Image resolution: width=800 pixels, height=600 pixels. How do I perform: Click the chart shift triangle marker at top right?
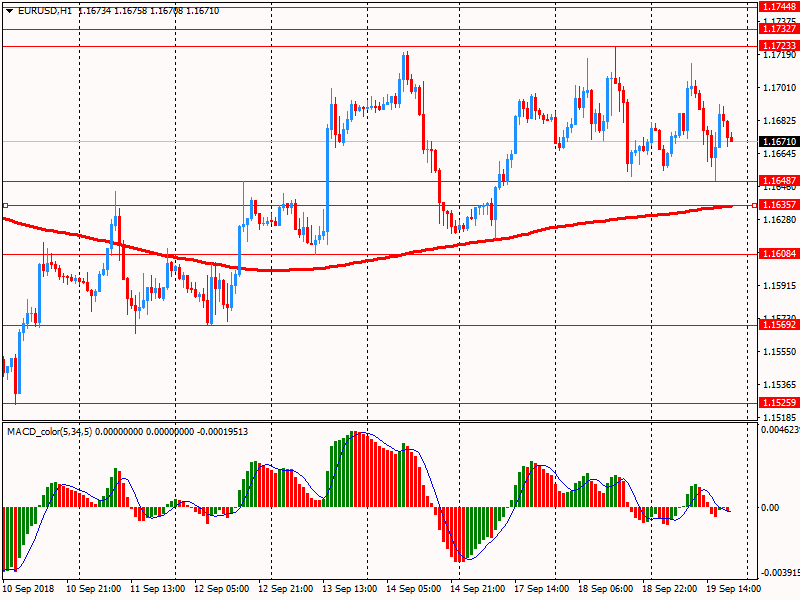(x=753, y=6)
